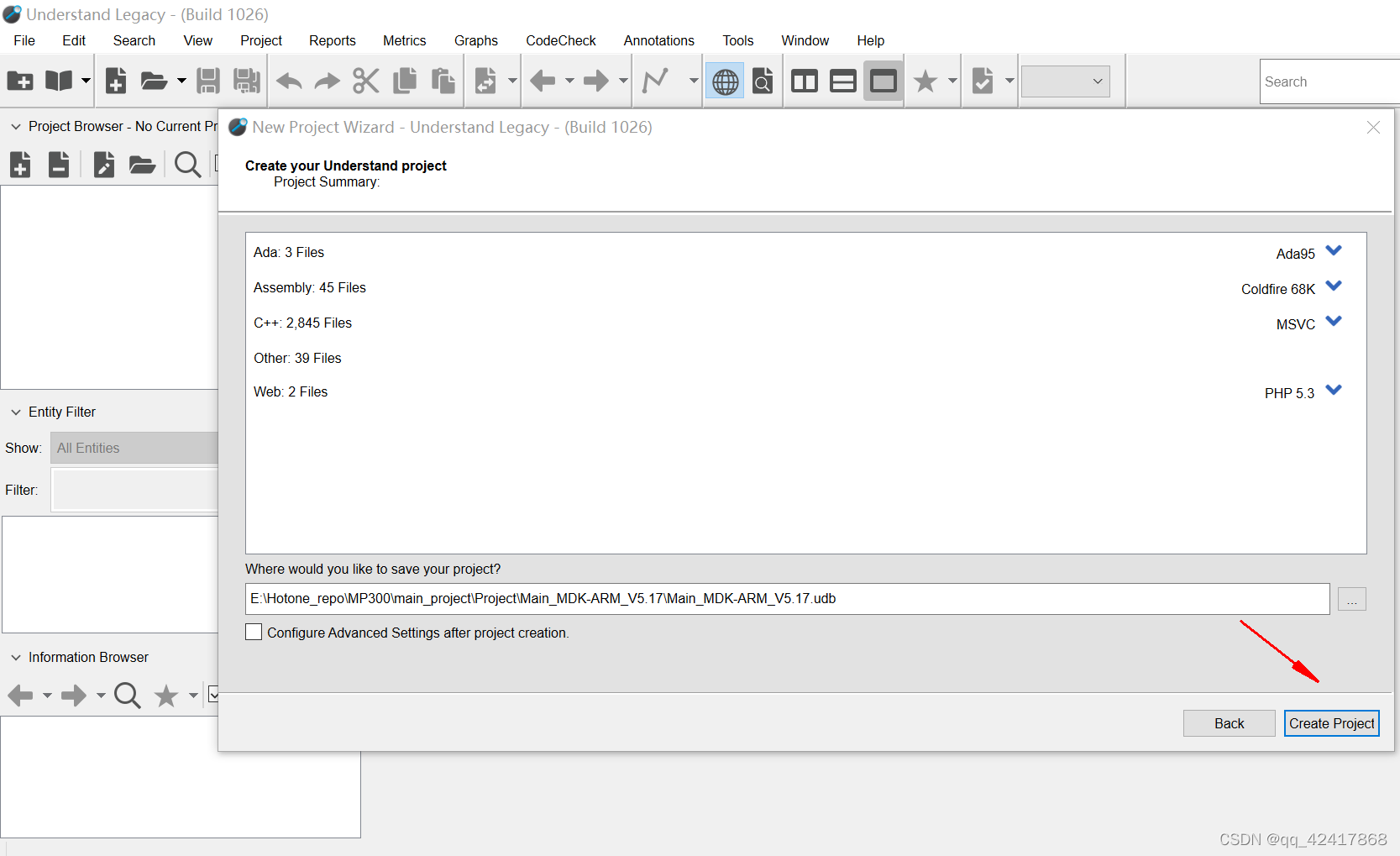This screenshot has height=856, width=1400.
Task: Click the Paste clipboard icon
Action: coord(443,81)
